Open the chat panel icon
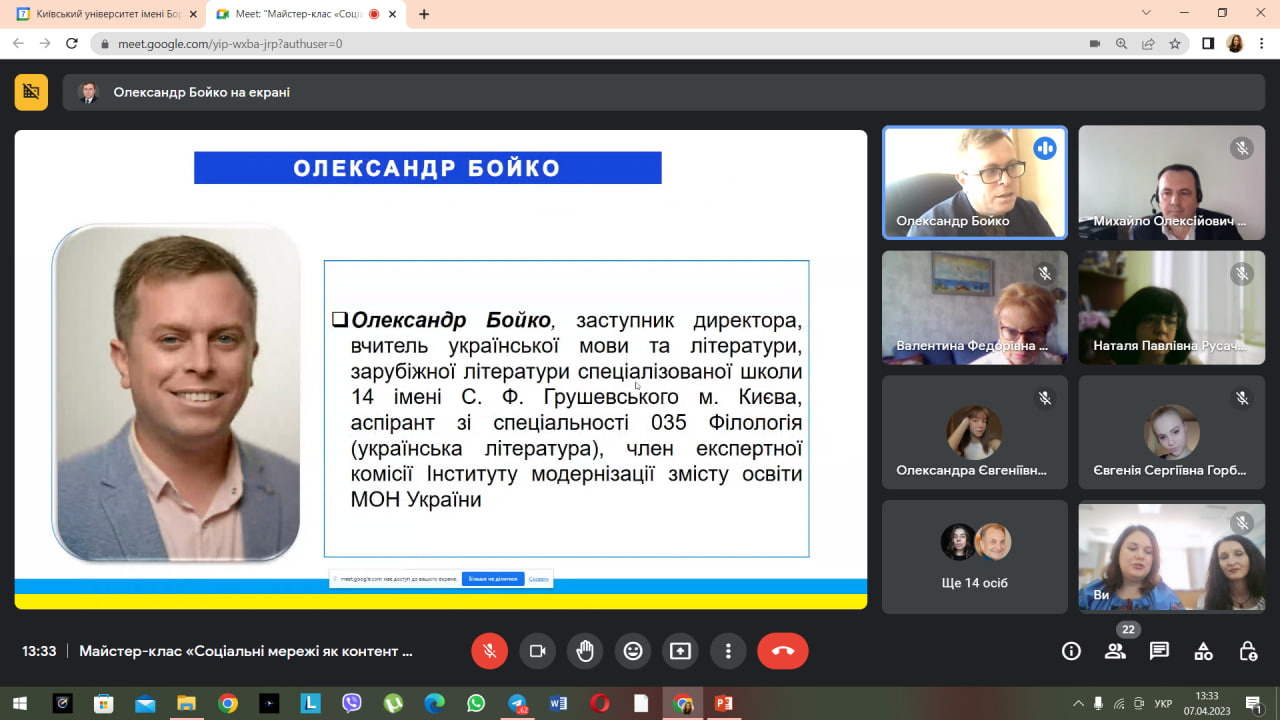 [1159, 651]
